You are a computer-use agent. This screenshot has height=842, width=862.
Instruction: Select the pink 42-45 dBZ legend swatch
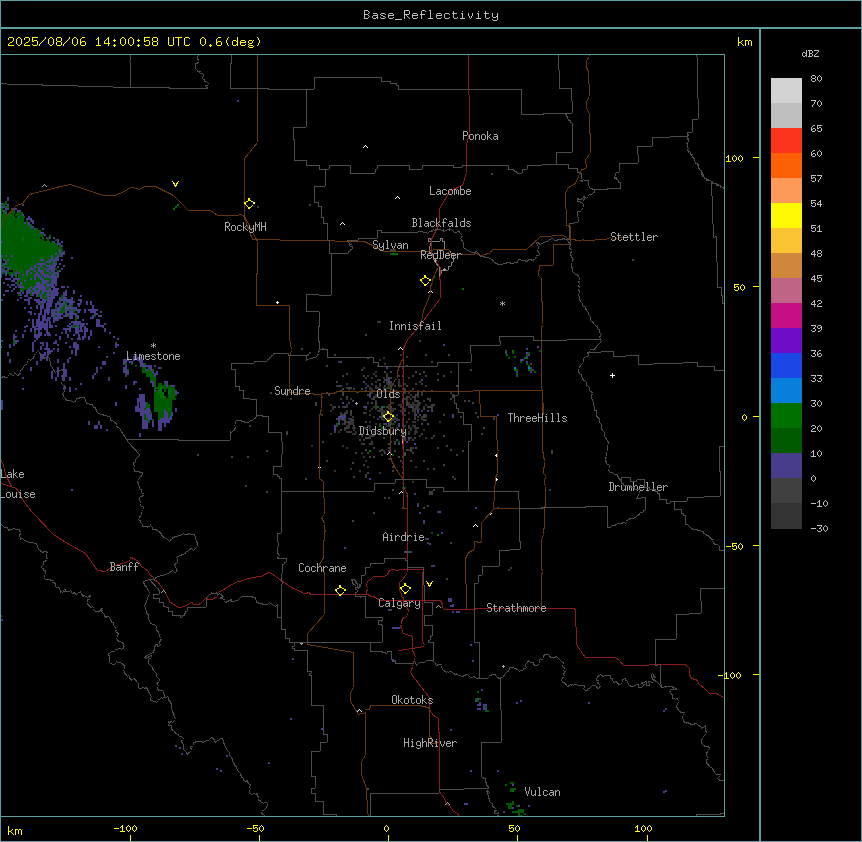click(x=786, y=290)
